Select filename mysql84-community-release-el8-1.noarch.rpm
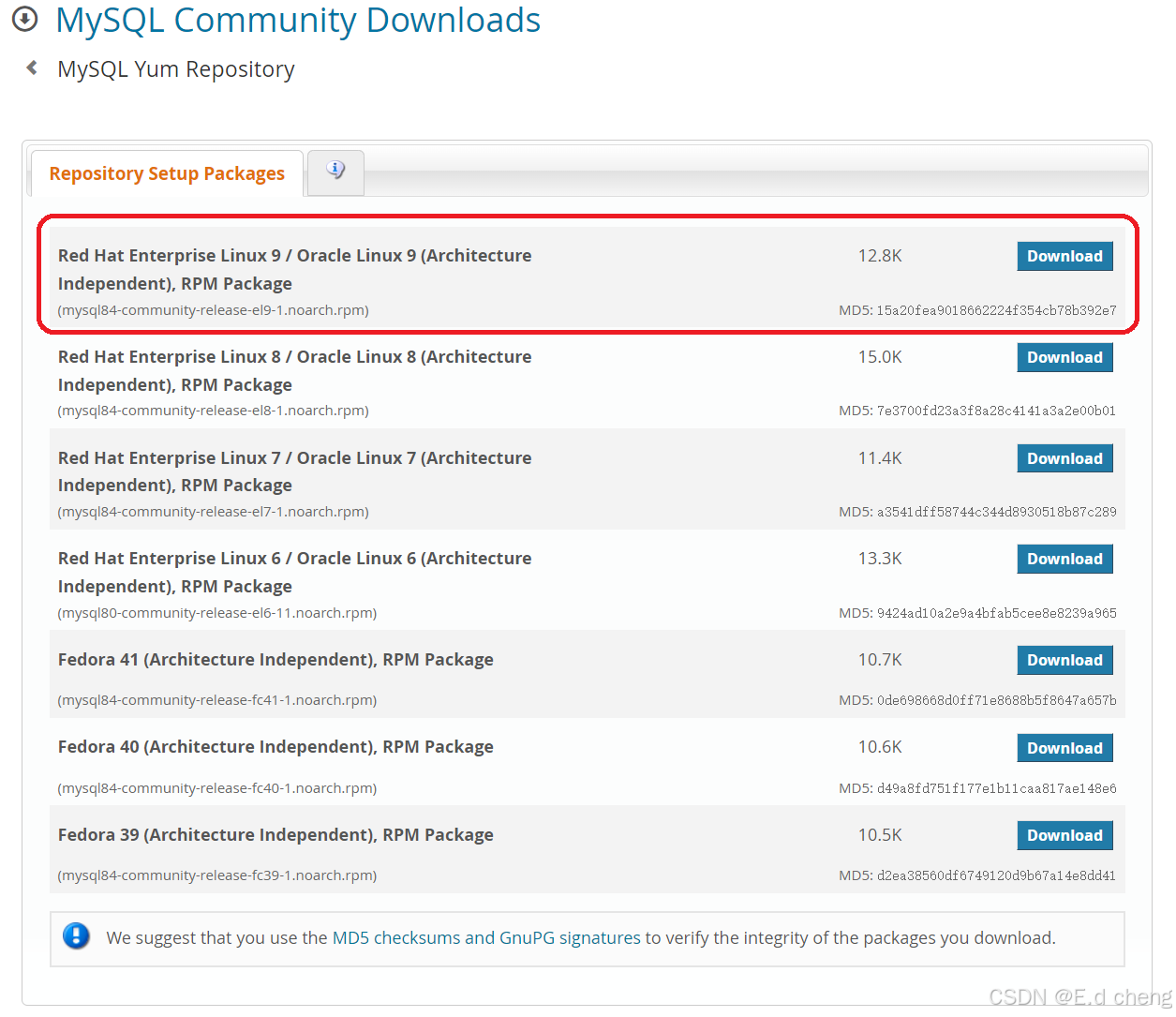Screen dimensions: 1176x1017 [x=213, y=411]
